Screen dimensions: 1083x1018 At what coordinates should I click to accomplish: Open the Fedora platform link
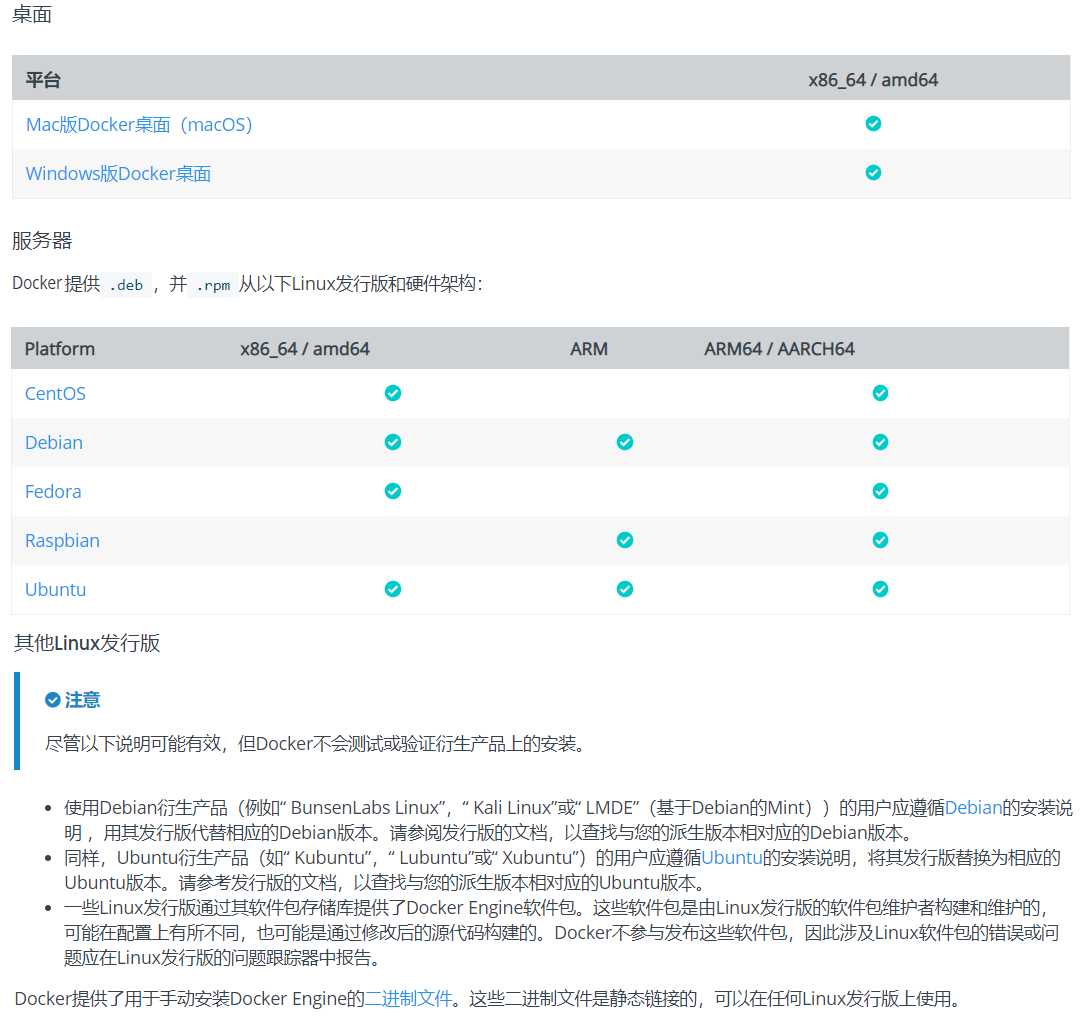click(x=53, y=492)
